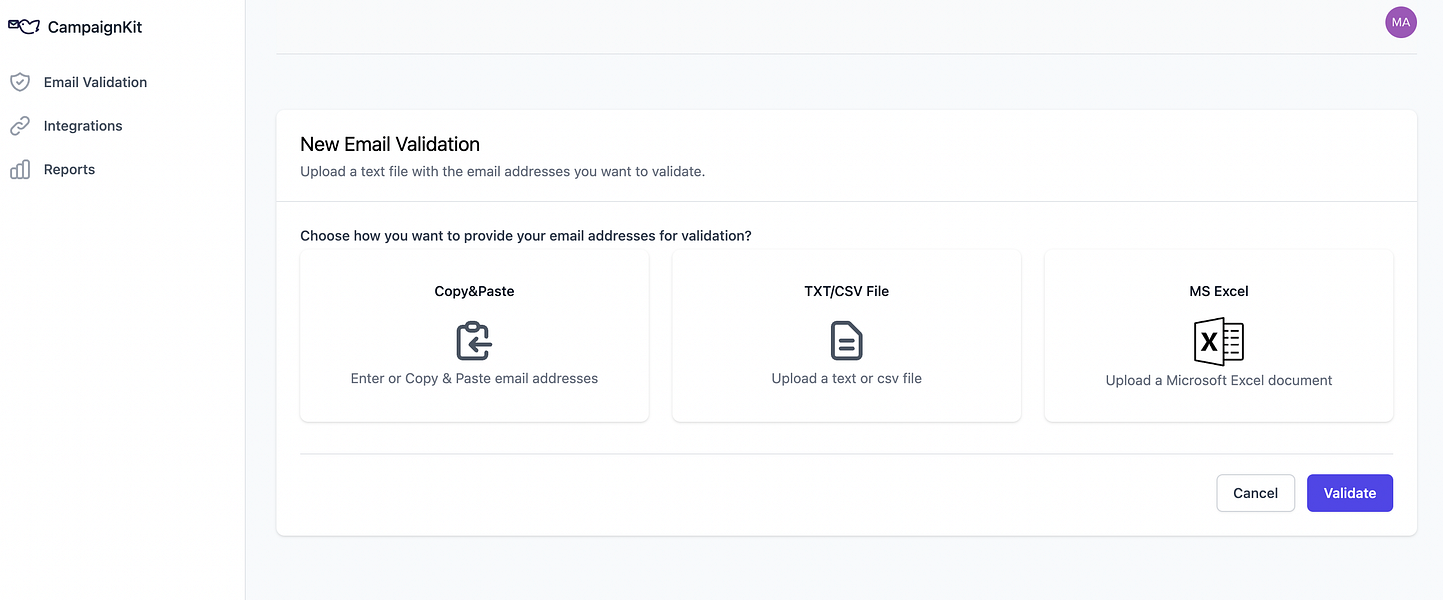The image size is (1443, 600).
Task: Select 'Enter or Copy & Paste email addresses' text
Action: pyautogui.click(x=474, y=379)
